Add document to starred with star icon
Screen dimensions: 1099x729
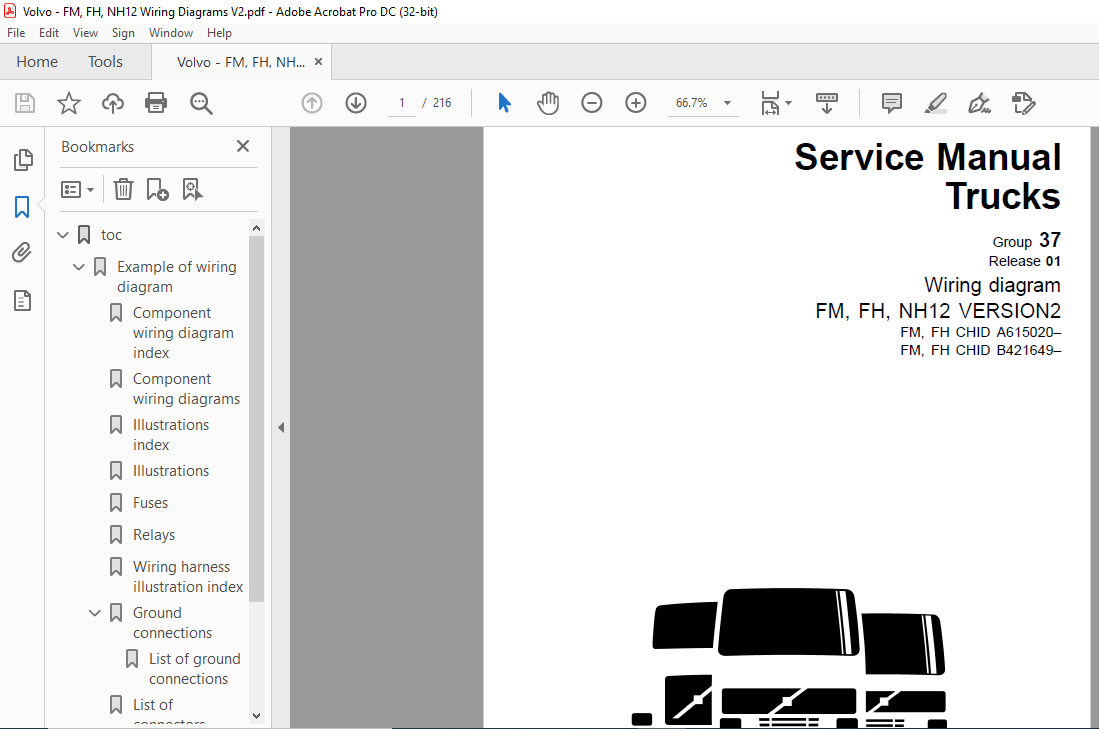click(x=68, y=103)
